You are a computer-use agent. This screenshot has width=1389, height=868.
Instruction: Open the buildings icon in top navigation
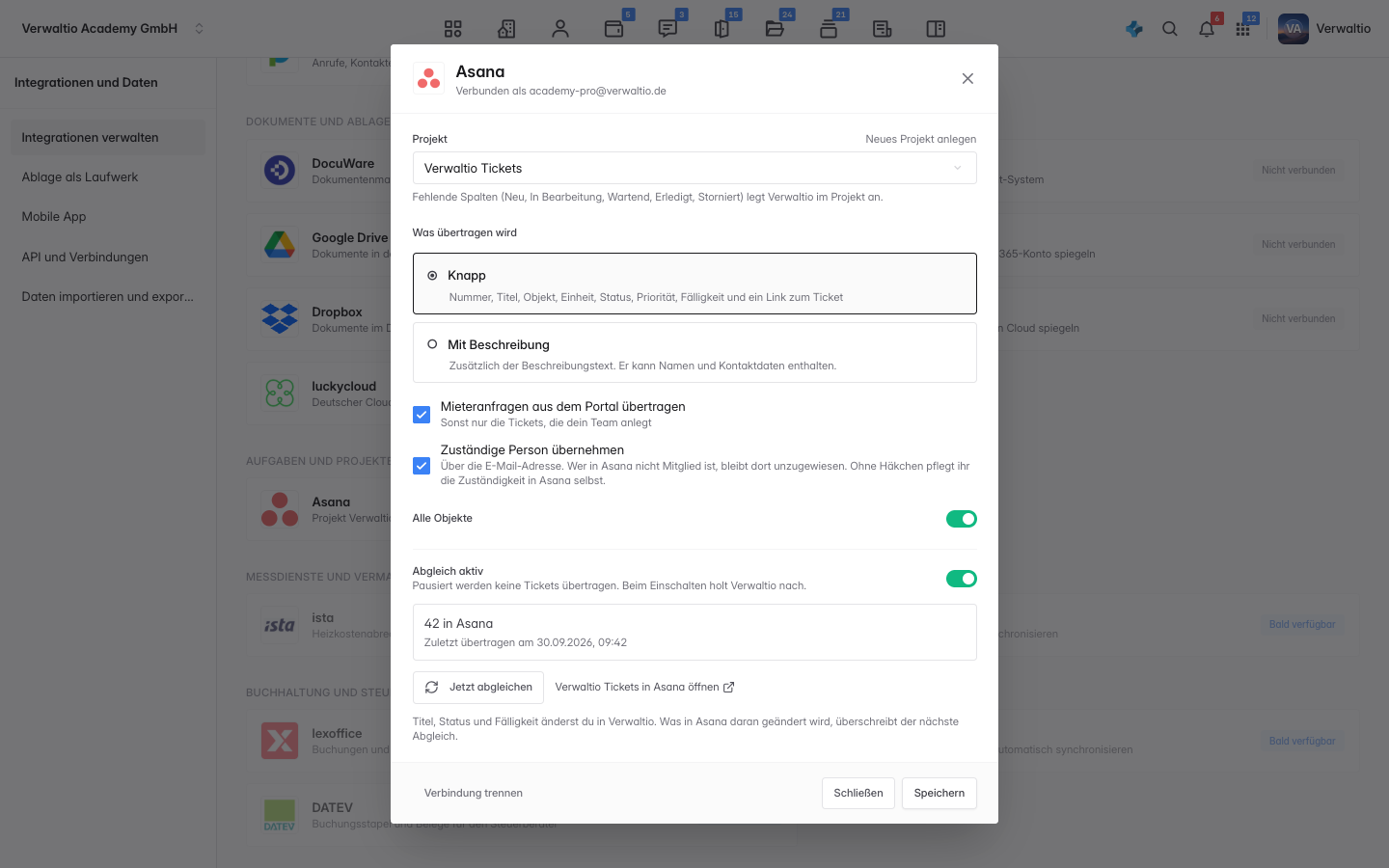[506, 29]
